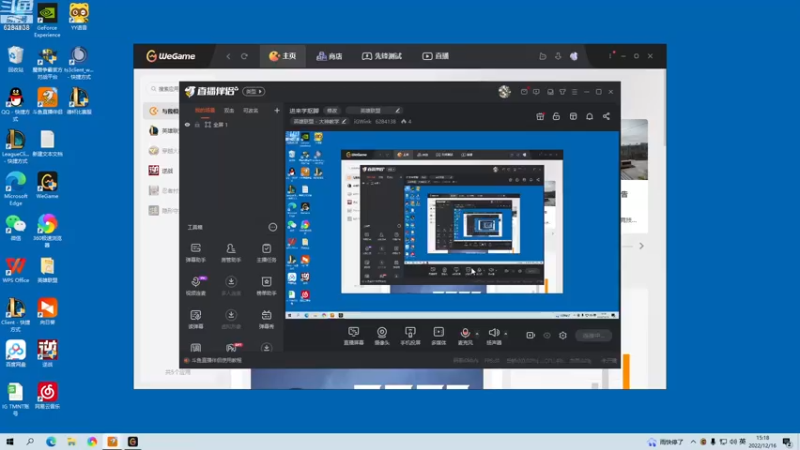The width and height of the screenshot is (800, 450).
Task: Add the 摄像头 camera source
Action: coord(382,336)
